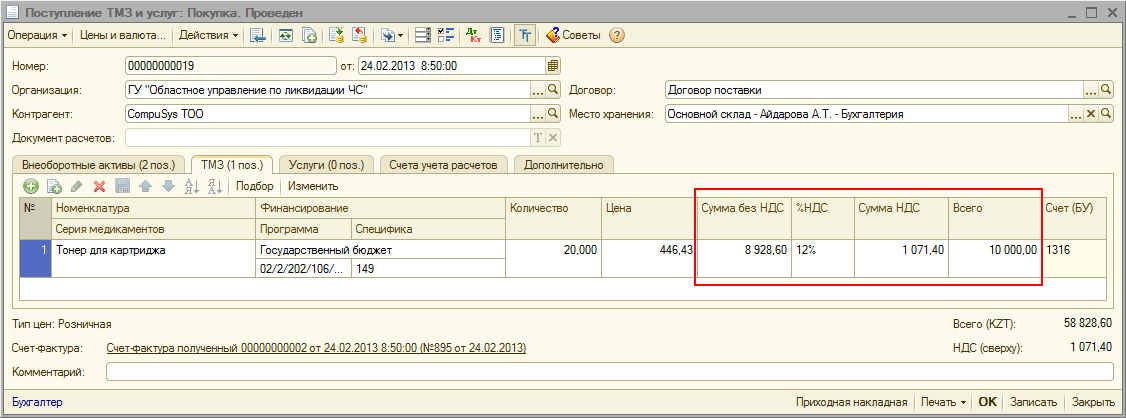Click the help question mark icon
This screenshot has height=418, width=1126.
(617, 36)
